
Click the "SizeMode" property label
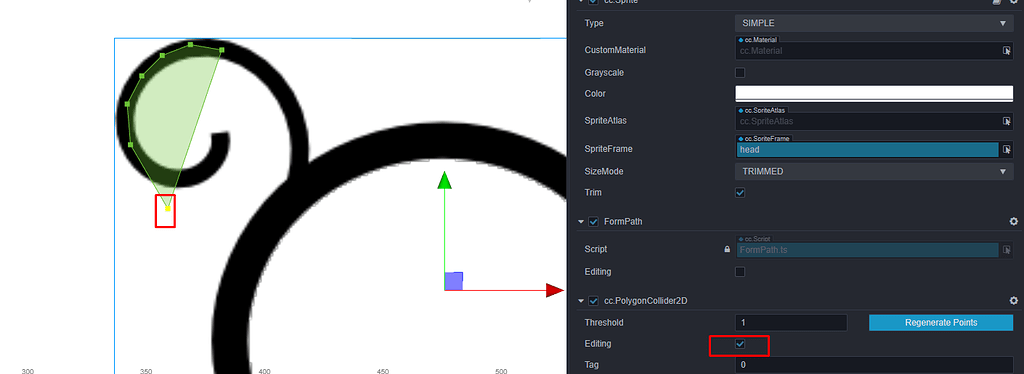(604, 172)
